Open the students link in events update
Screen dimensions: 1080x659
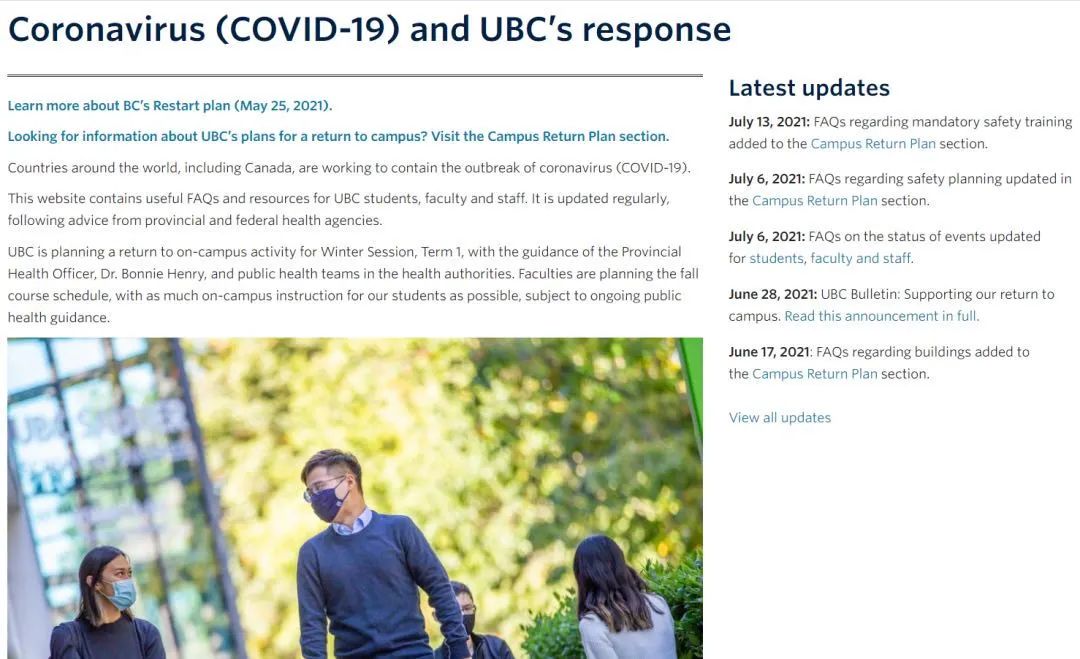click(x=776, y=258)
